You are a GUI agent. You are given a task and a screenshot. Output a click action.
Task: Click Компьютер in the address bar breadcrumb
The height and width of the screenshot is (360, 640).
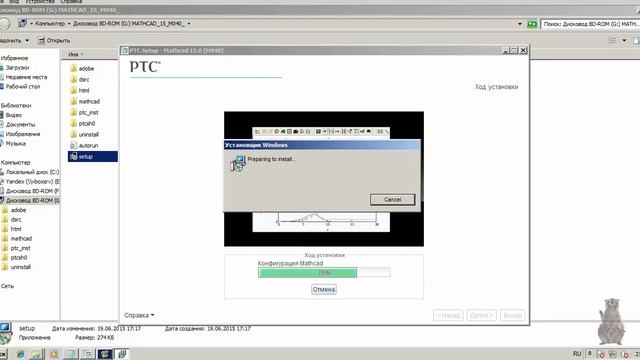coord(50,24)
